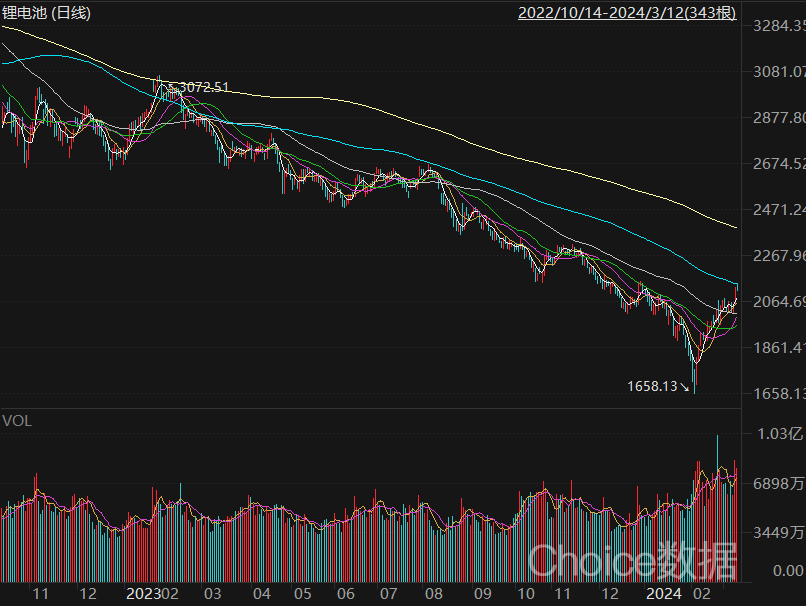Click the 3284.35 price axis label

click(778, 26)
